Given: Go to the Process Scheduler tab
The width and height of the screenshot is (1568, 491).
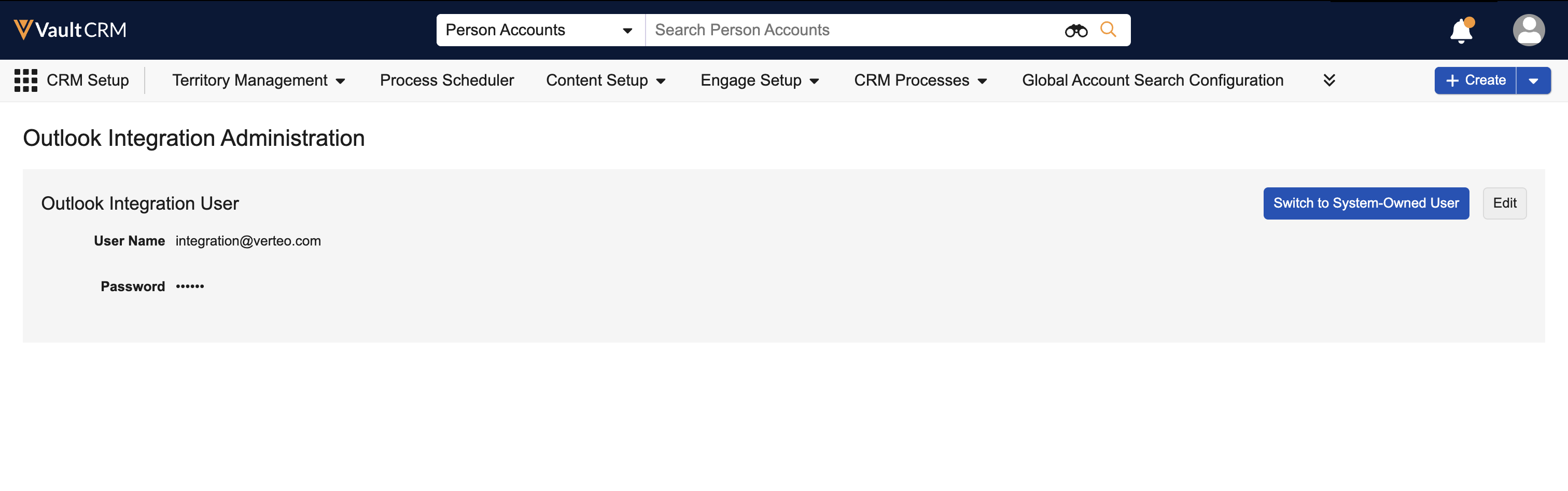Looking at the screenshot, I should coord(447,80).
